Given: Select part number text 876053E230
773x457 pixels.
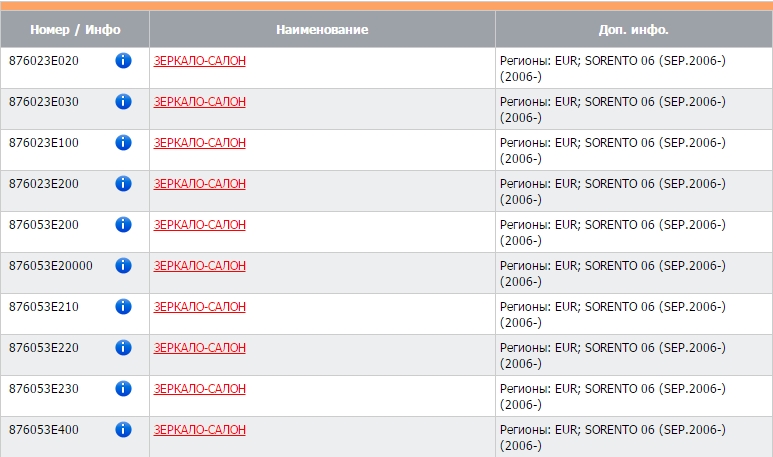Looking at the screenshot, I should pos(44,389).
